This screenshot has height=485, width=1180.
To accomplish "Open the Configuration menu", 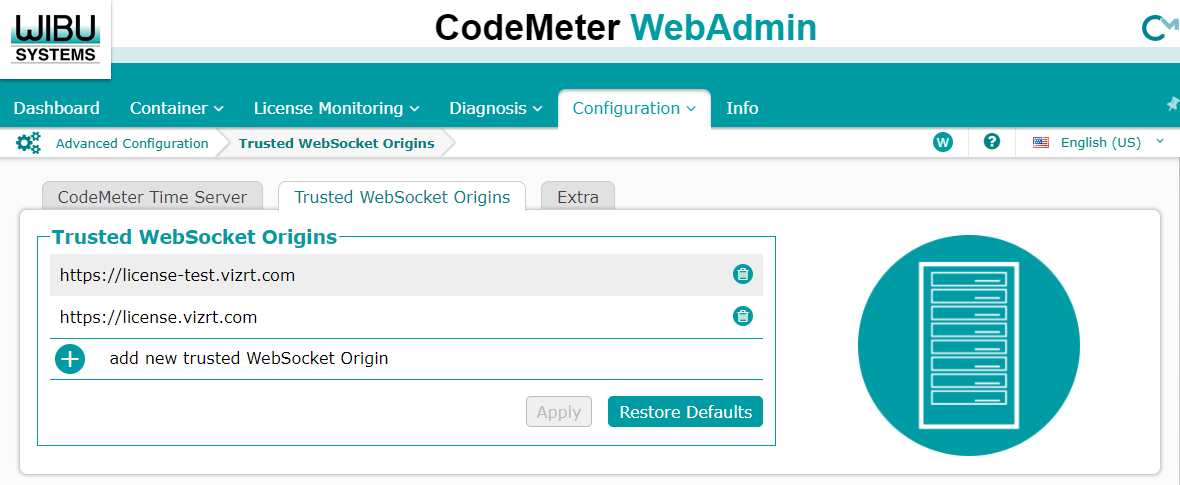I will tap(634, 108).
